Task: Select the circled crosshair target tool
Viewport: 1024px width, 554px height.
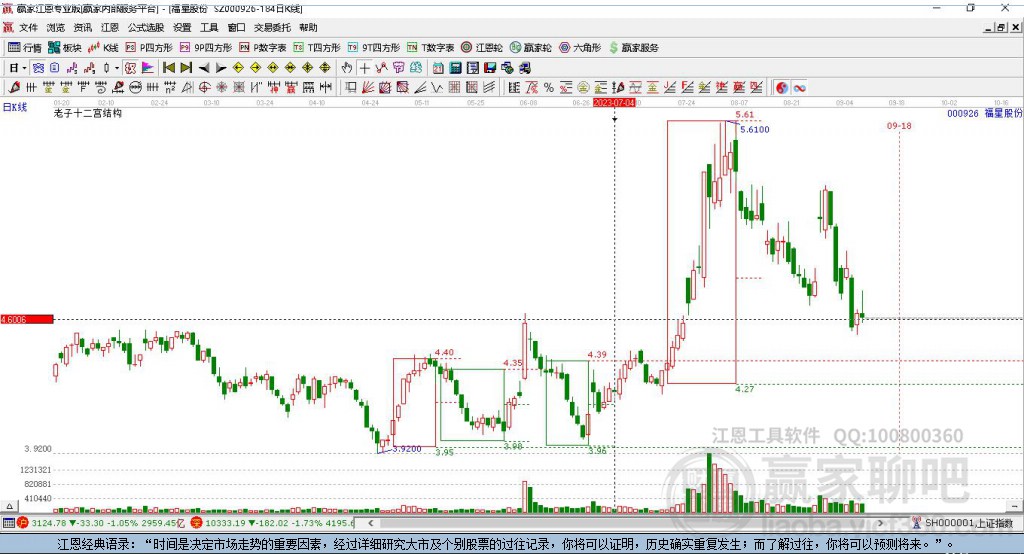Action: tap(204, 88)
